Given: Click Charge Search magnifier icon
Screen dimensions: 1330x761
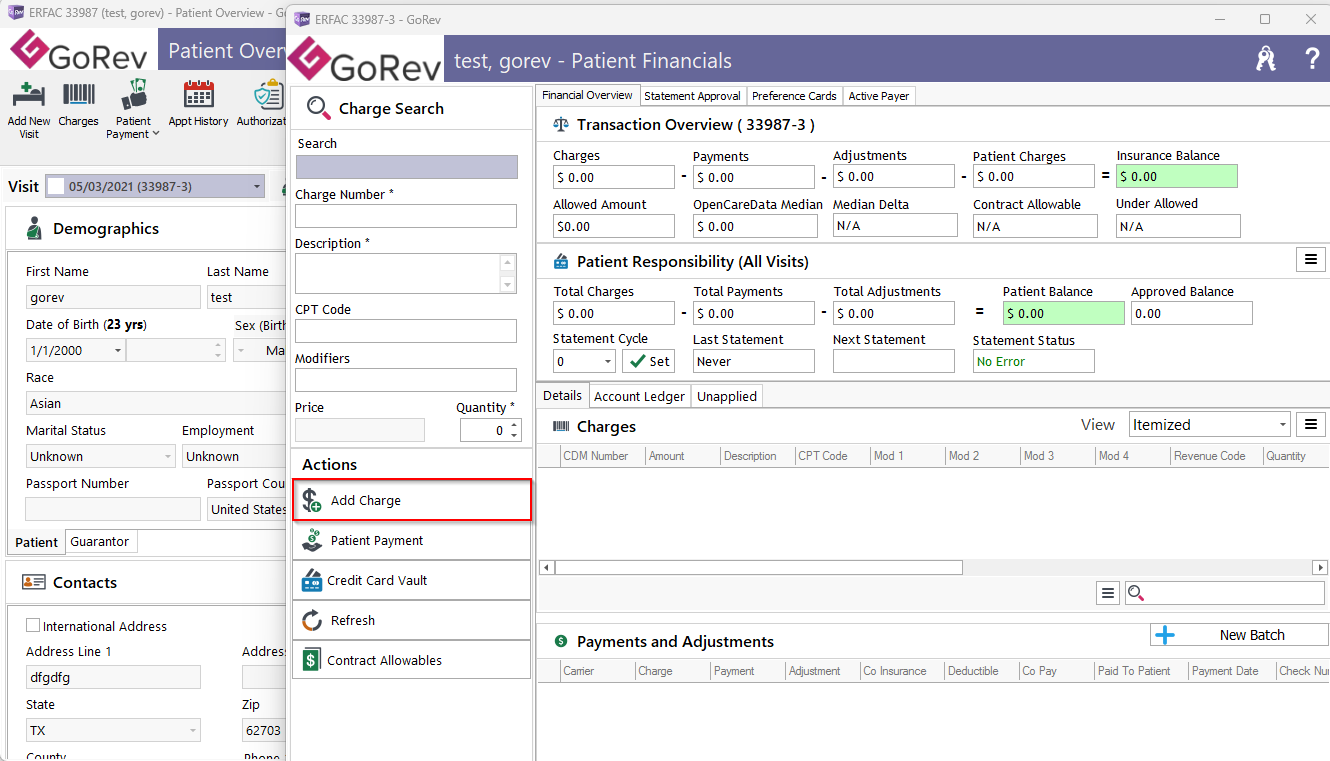Looking at the screenshot, I should tap(318, 108).
